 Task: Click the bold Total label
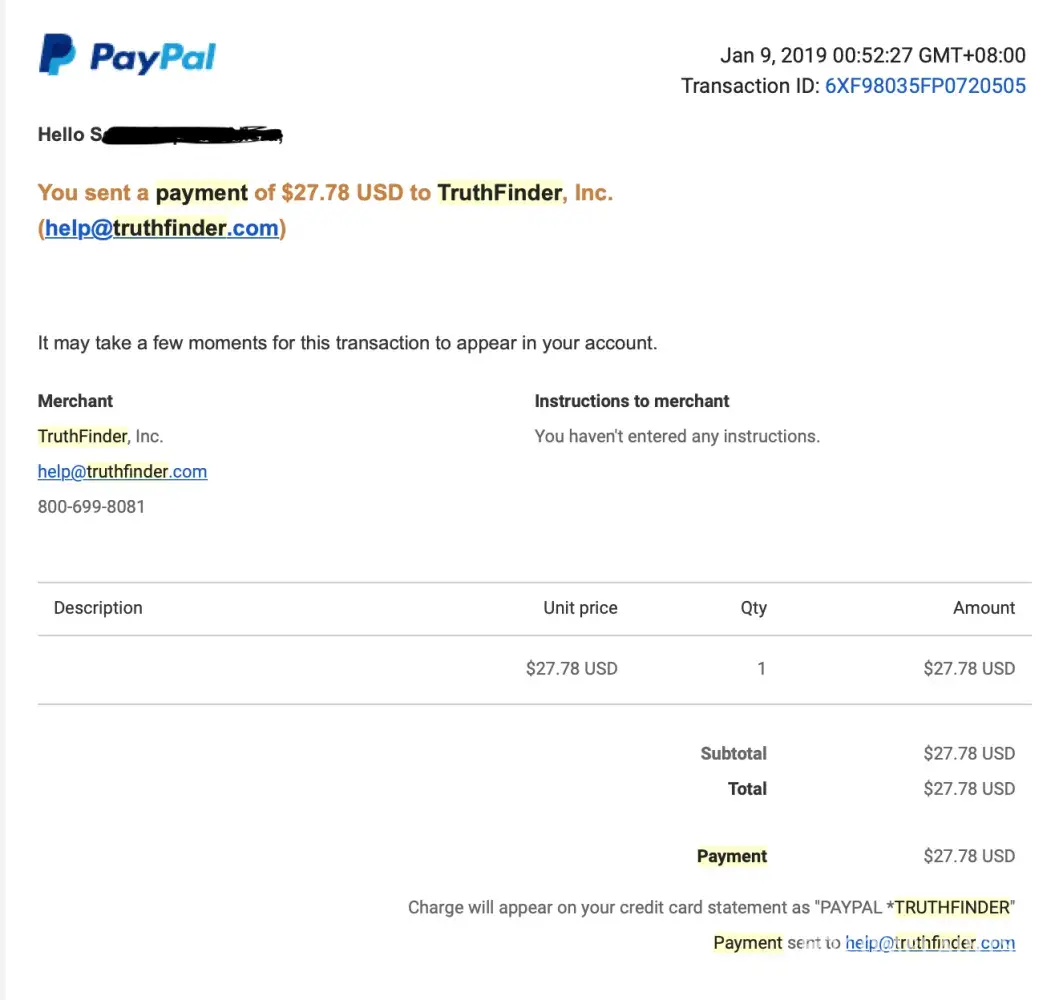747,789
